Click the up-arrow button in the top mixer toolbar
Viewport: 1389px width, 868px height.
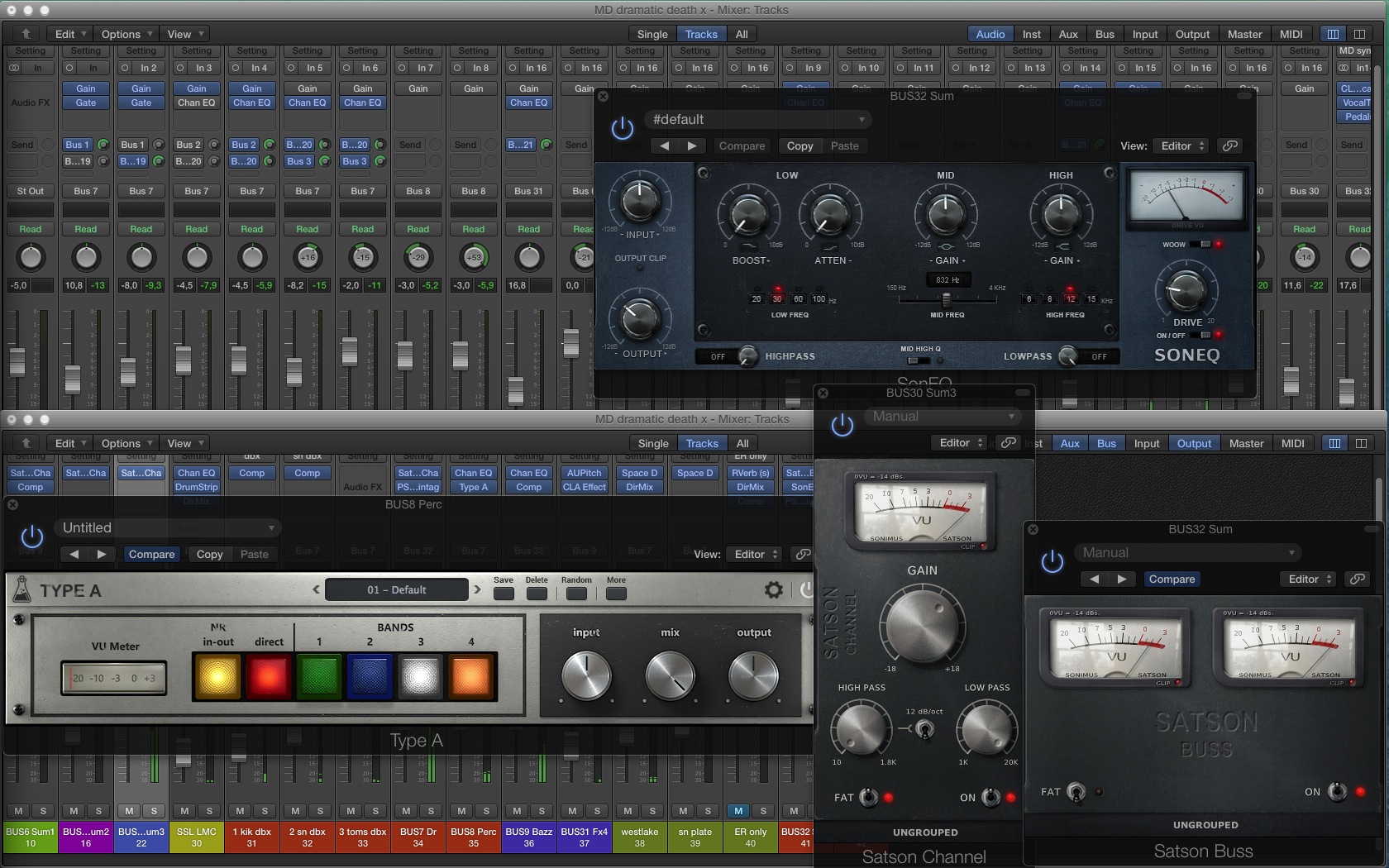point(26,34)
